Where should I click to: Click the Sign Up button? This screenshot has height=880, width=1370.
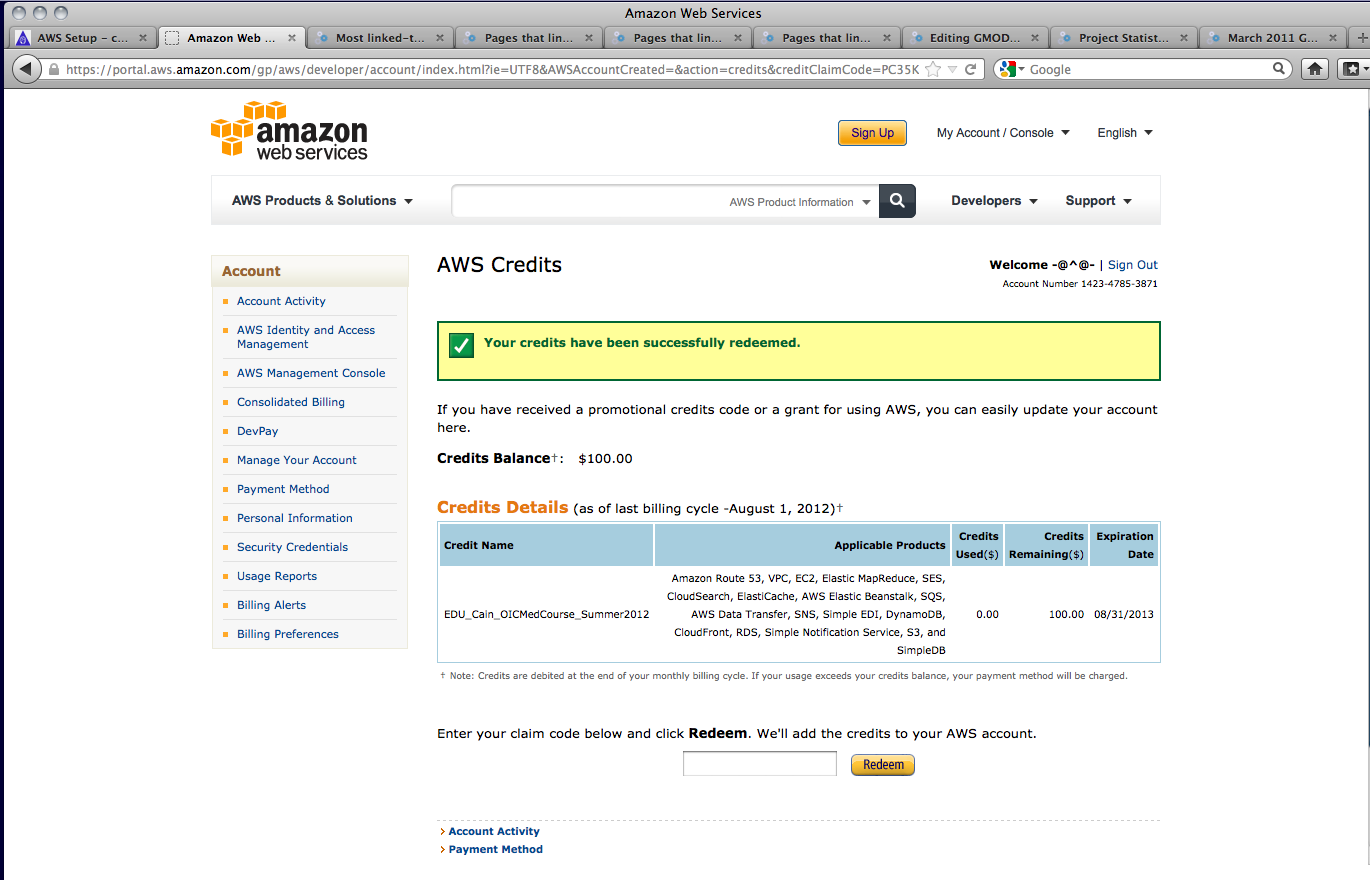[872, 133]
